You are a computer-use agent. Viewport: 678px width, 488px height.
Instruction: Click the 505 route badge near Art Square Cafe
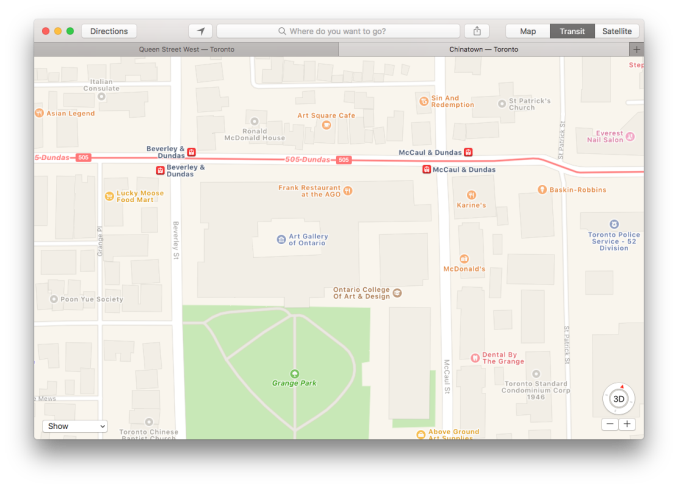(x=344, y=160)
